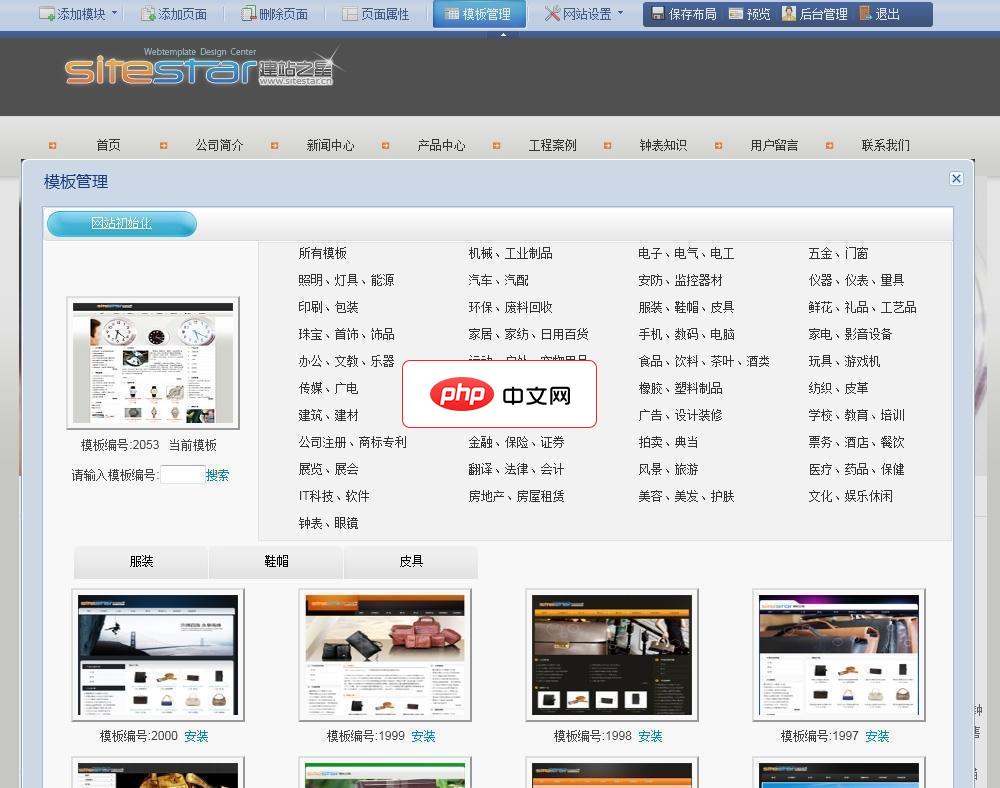Switch to the 鞋帽 template tab
This screenshot has height=788, width=1000.
pyautogui.click(x=276, y=562)
